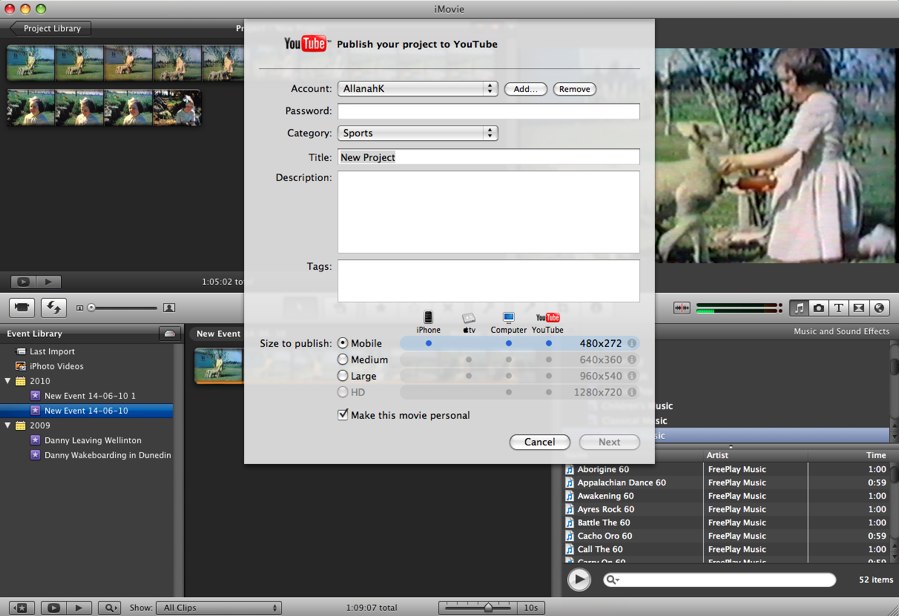Sort music list by Artist column
Viewport: 899px width, 616px height.
(755, 455)
